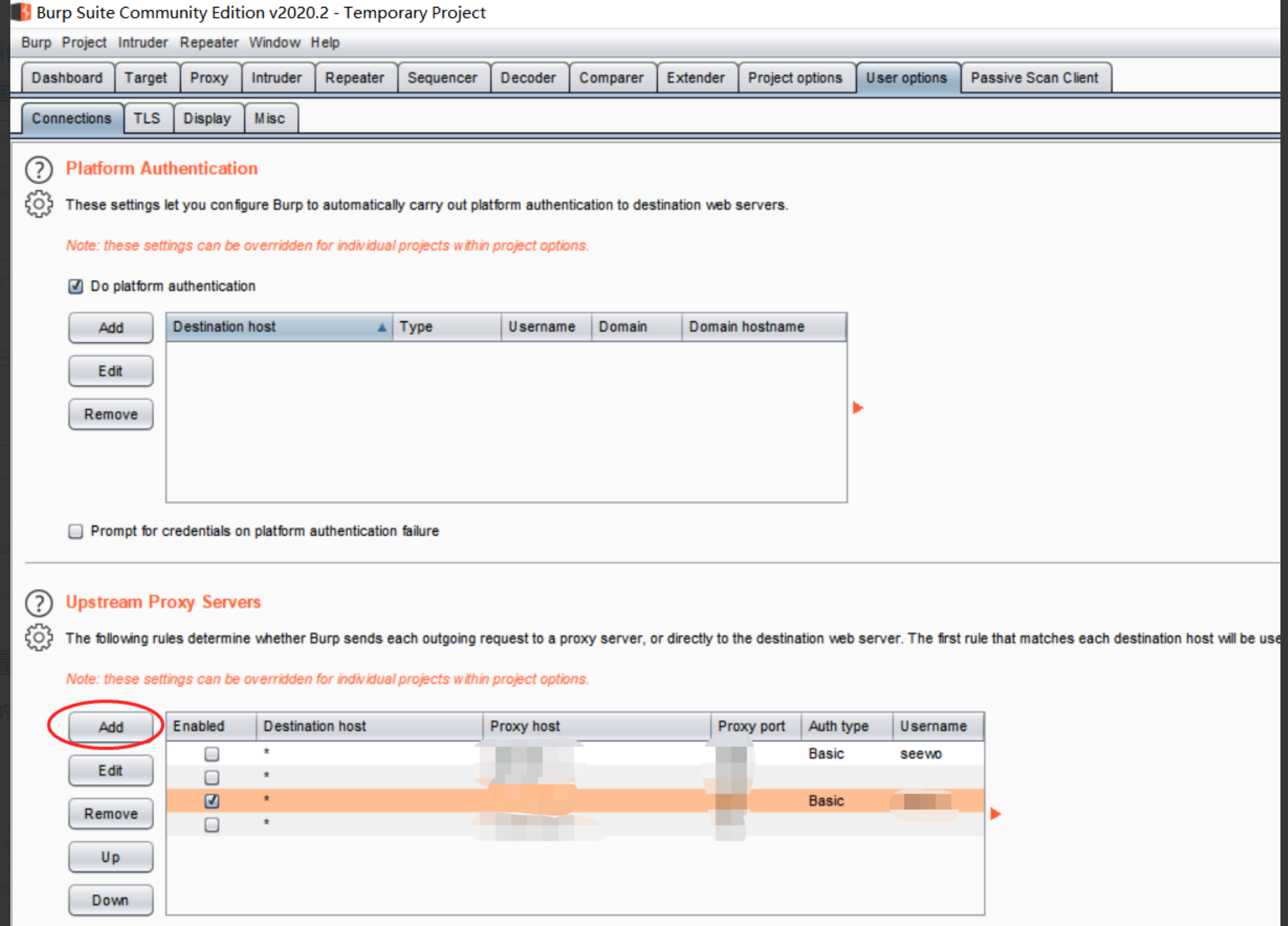Open the Comparer tab
Viewport: 1288px width, 926px height.
(612, 78)
